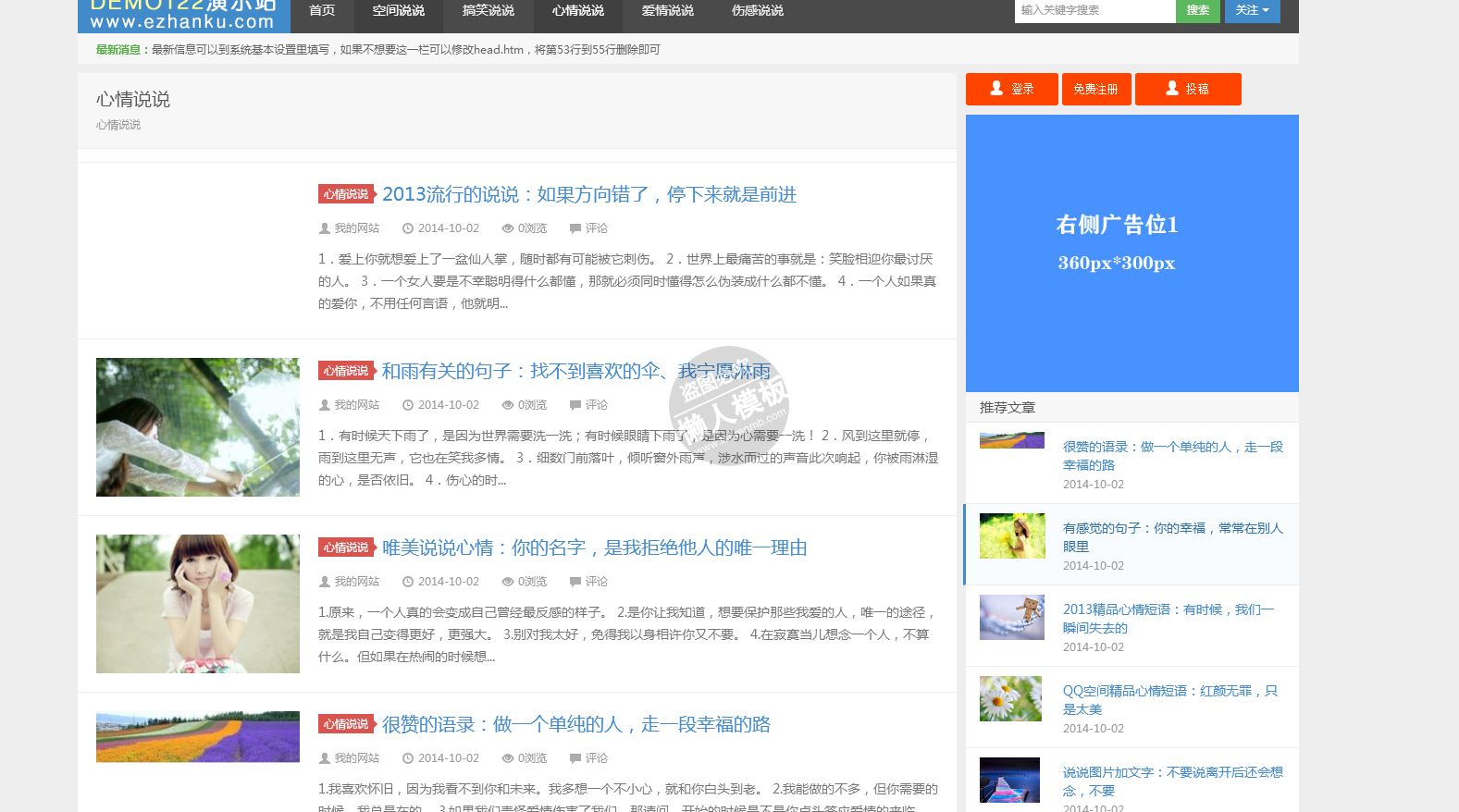
Task: Open the 右侧广告位1 blue ad banner
Action: 1132,253
